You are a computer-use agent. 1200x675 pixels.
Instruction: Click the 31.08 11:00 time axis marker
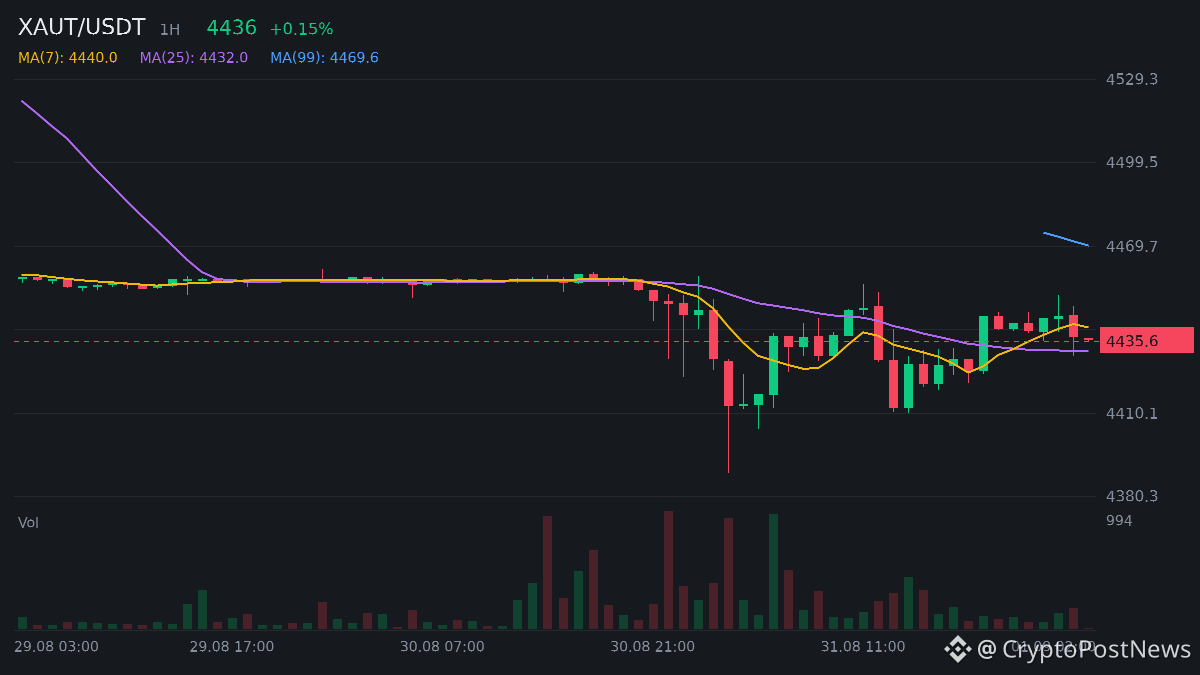[863, 647]
